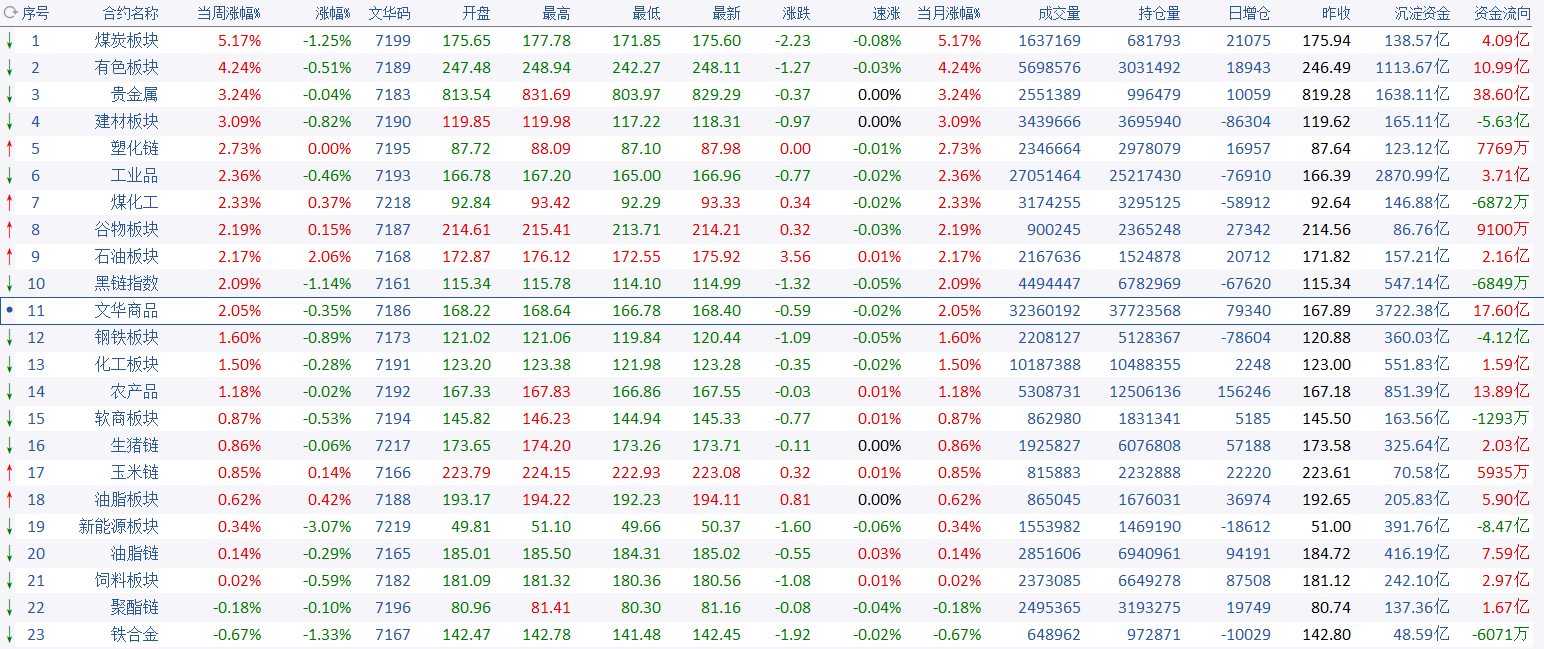1544x649 pixels.
Task: Sort by the 资金流向 column header
Action: (1502, 14)
